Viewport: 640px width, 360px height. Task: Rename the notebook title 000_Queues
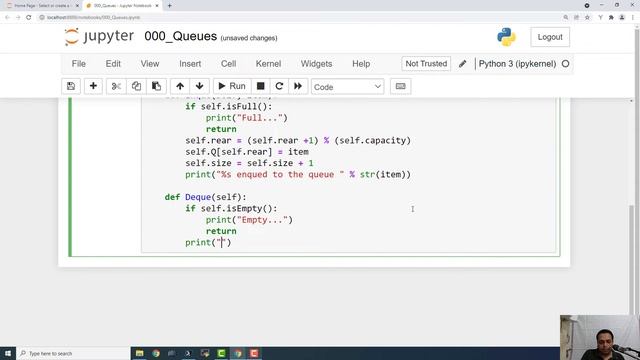(x=180, y=36)
